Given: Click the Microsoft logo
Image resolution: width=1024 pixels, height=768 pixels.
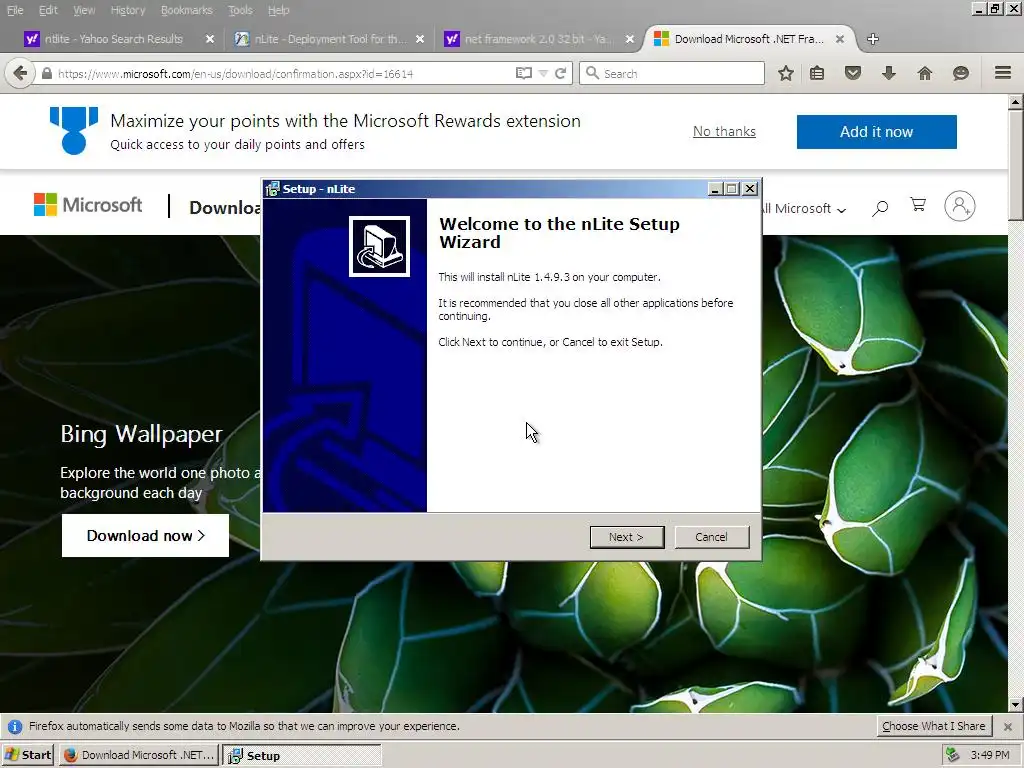Looking at the screenshot, I should point(88,205).
